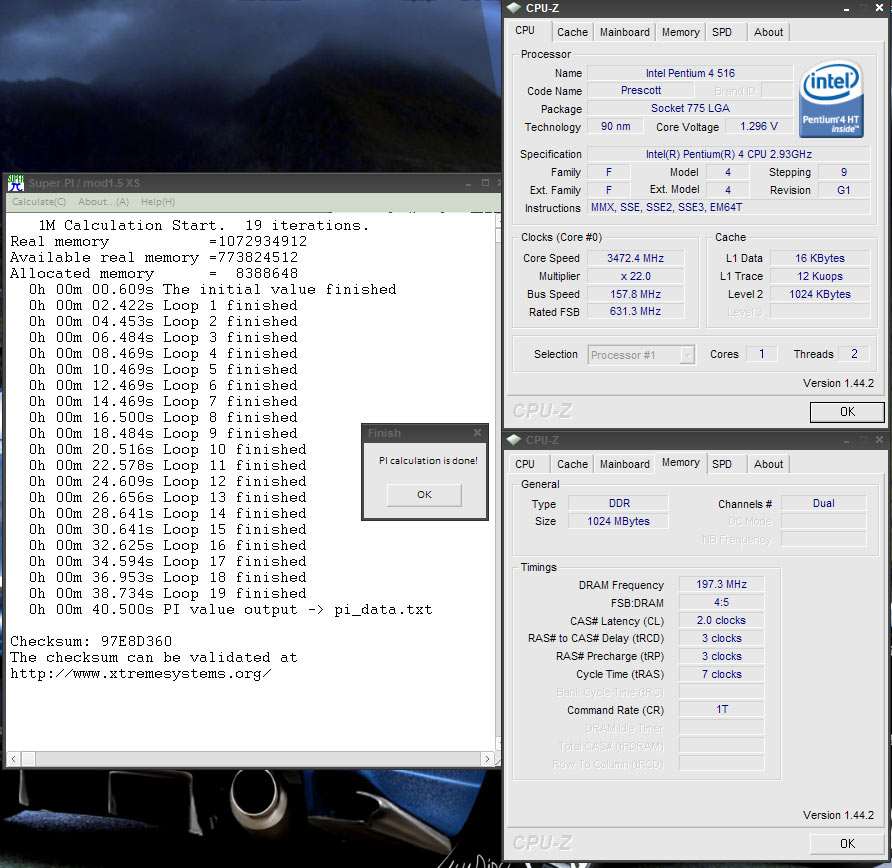Click the Socket 775 LGA package value
This screenshot has width=892, height=868.
tap(690, 108)
